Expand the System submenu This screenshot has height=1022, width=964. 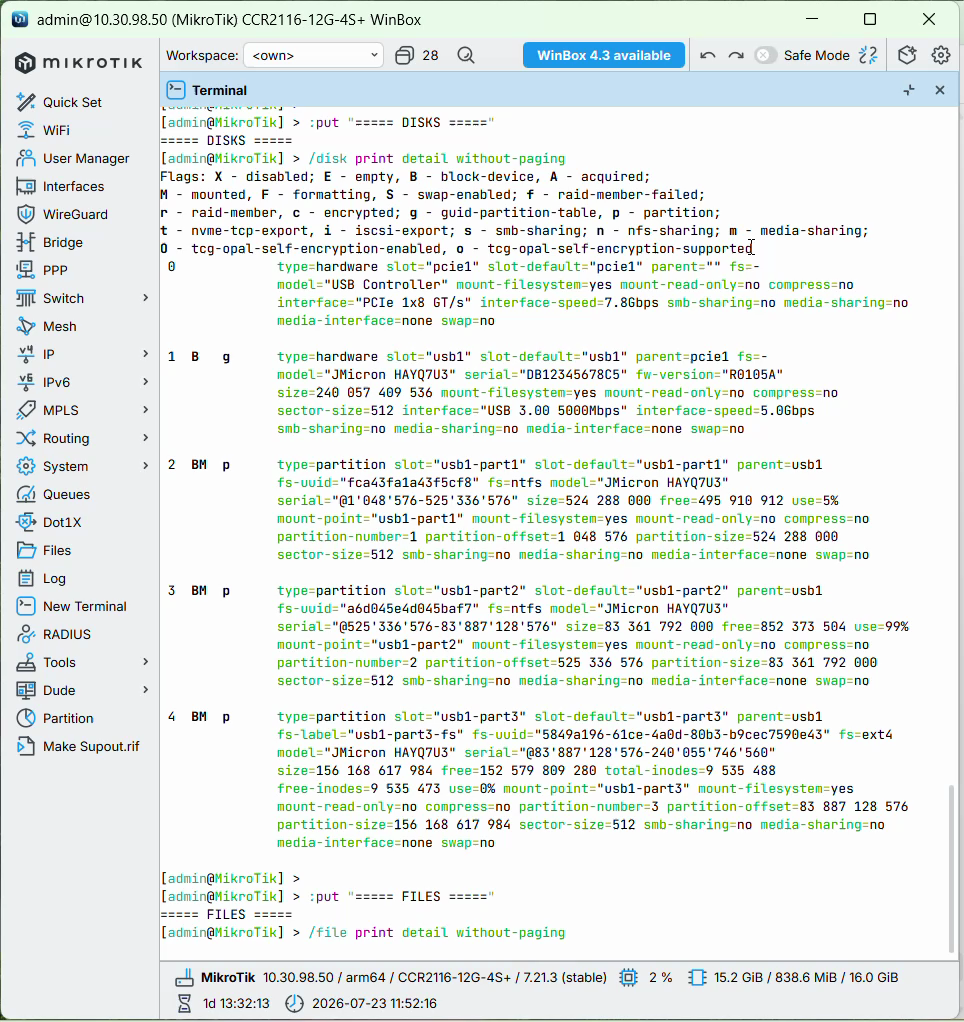point(146,466)
